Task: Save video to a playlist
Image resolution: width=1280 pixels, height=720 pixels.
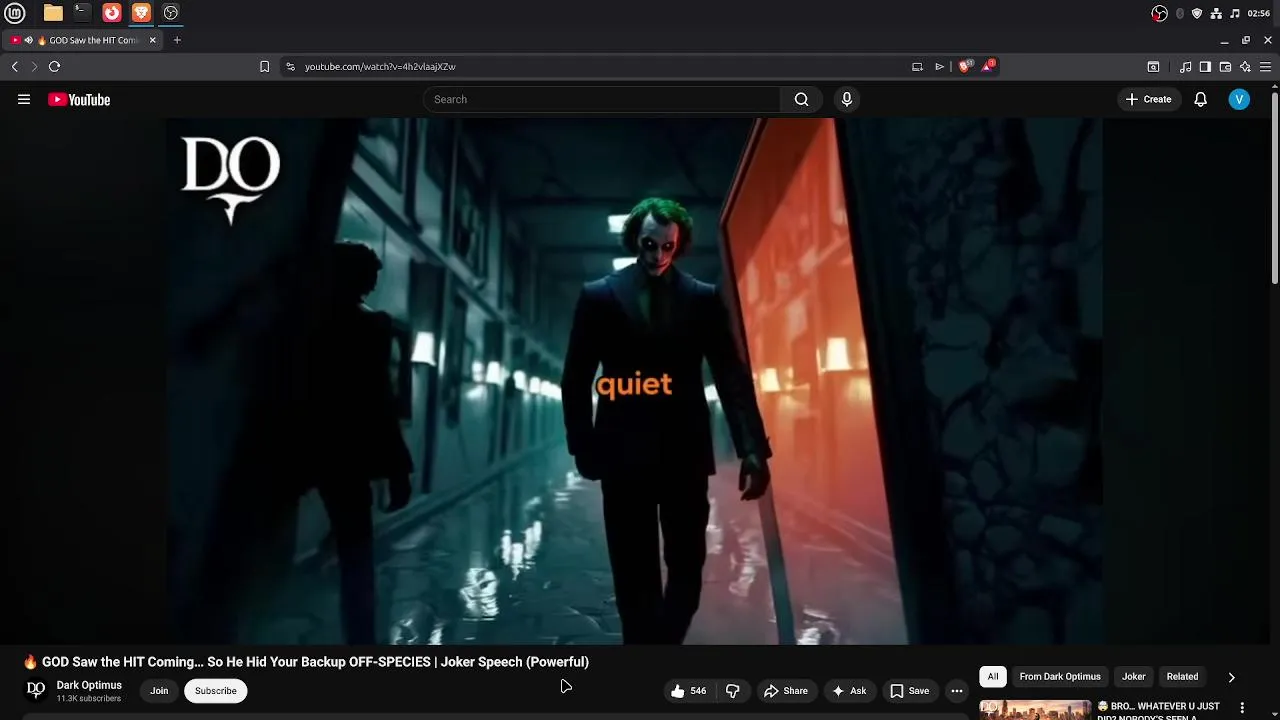Action: tap(910, 691)
